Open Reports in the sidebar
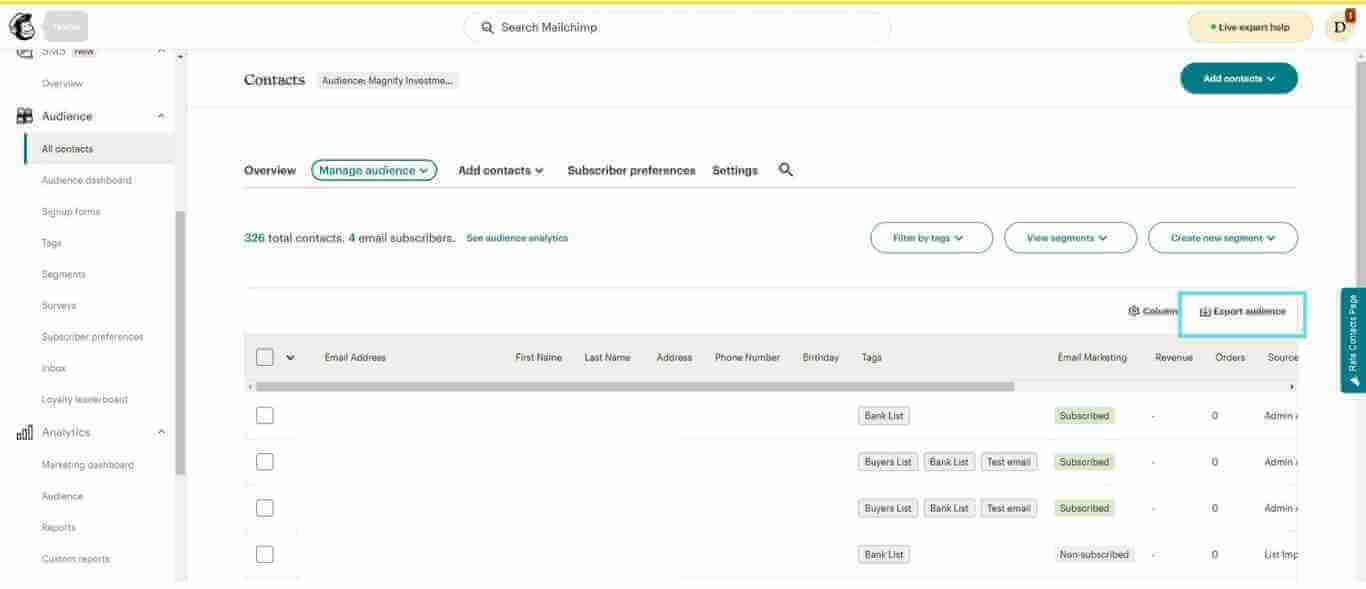 [58, 527]
